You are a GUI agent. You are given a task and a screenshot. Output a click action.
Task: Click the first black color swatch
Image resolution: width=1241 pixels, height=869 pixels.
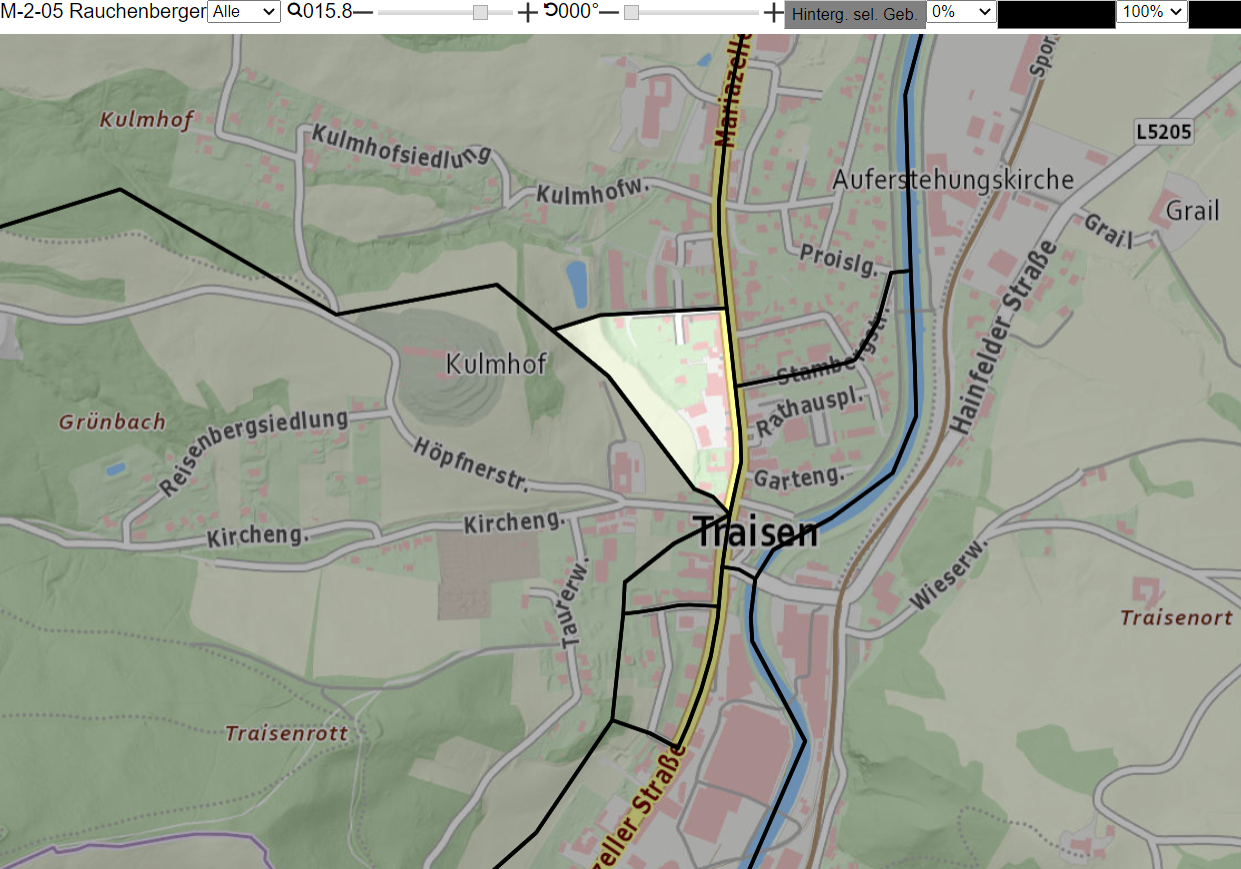pos(1056,14)
